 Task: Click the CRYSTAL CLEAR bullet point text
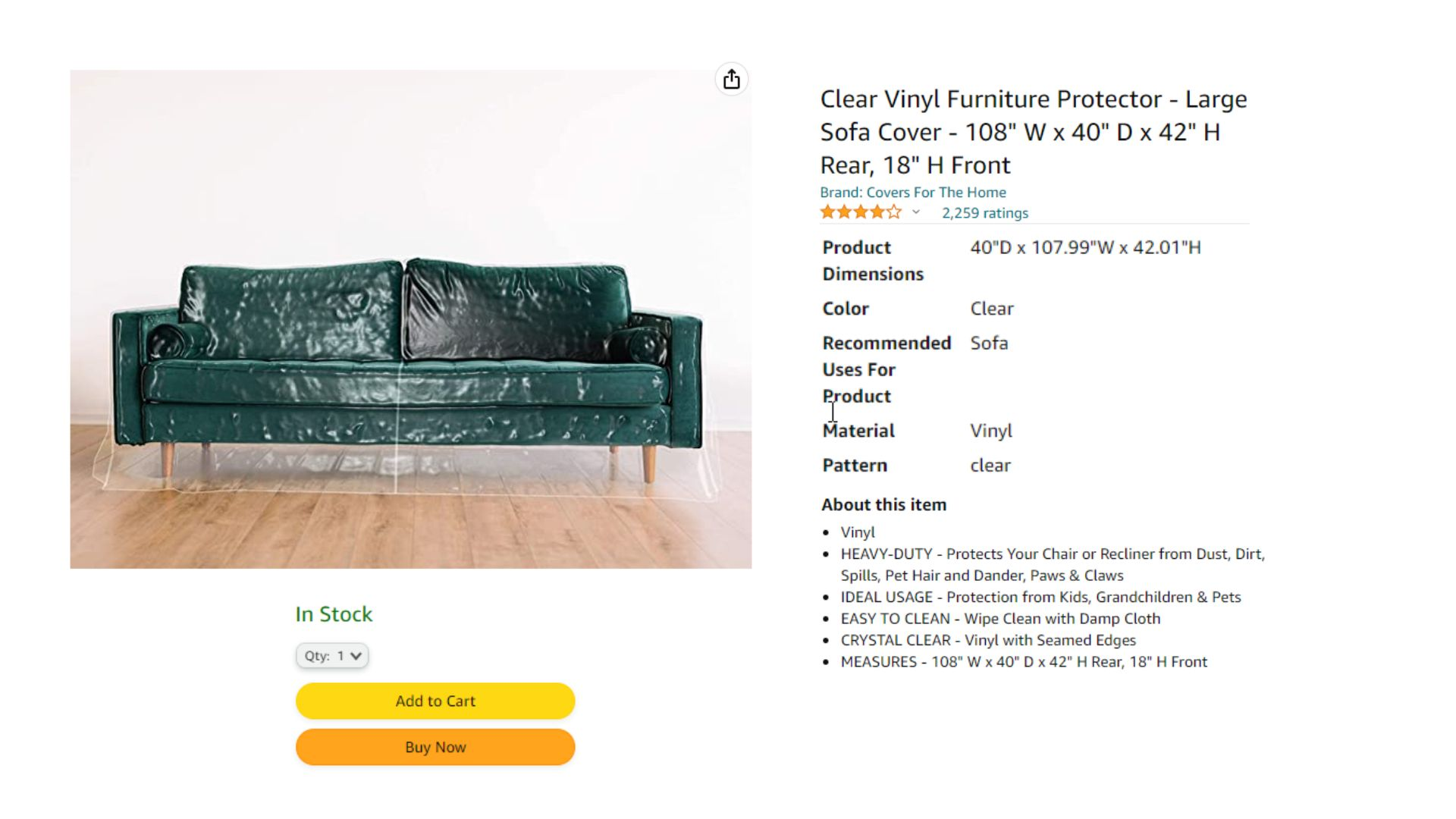(x=988, y=641)
